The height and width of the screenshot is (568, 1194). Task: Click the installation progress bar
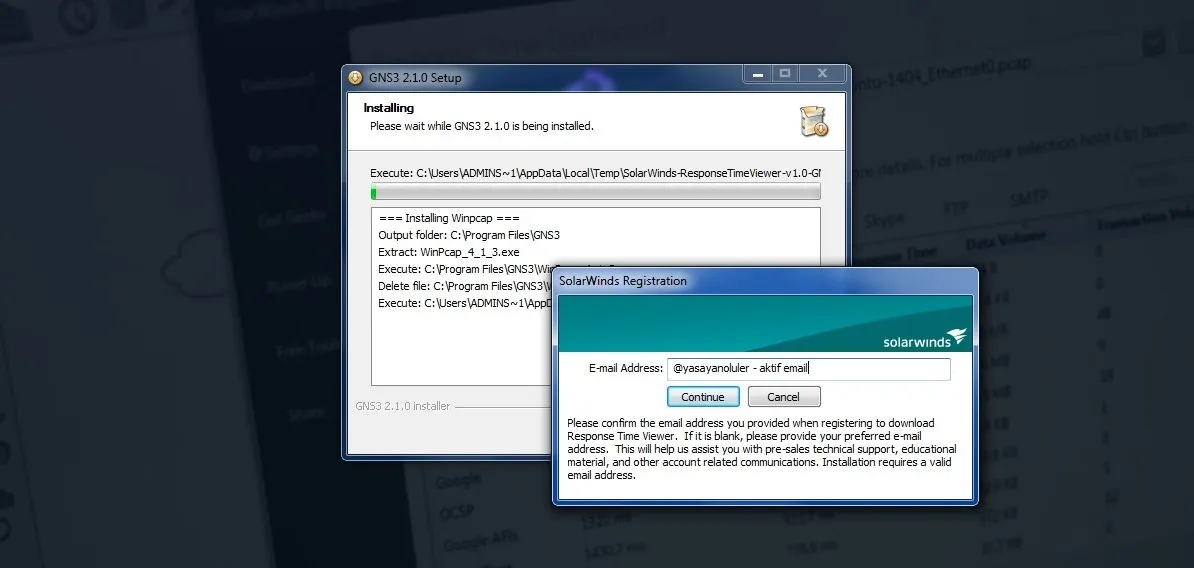click(595, 191)
